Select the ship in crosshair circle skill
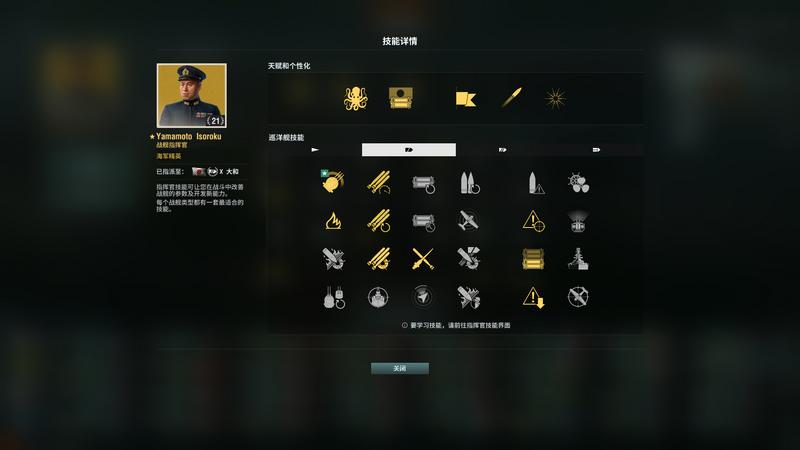 tap(378, 297)
